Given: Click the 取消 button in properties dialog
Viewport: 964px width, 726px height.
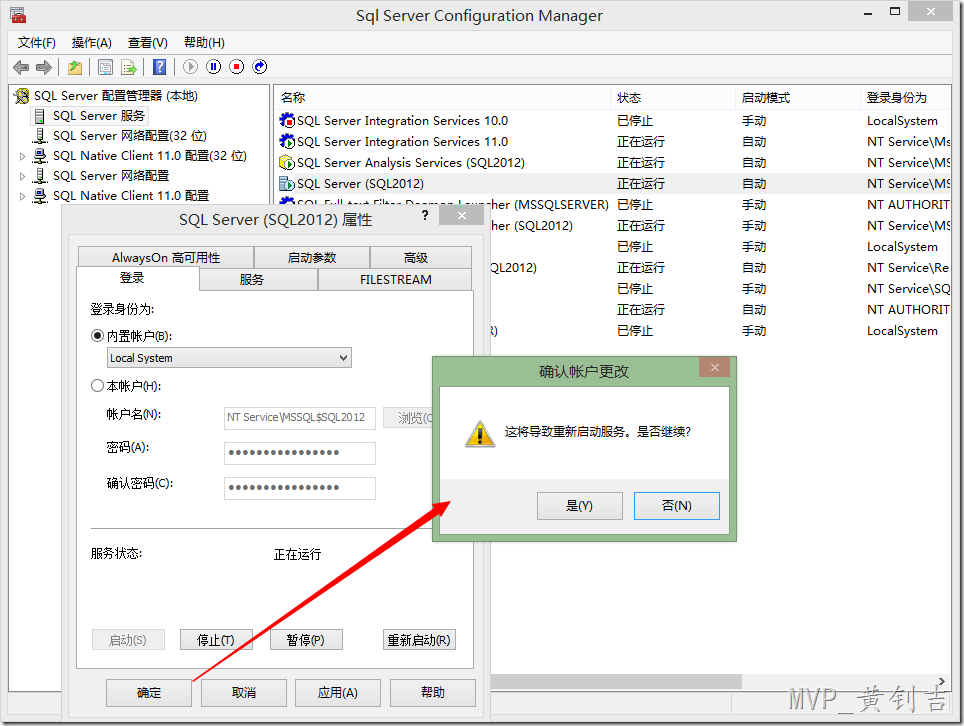Looking at the screenshot, I should click(x=244, y=693).
